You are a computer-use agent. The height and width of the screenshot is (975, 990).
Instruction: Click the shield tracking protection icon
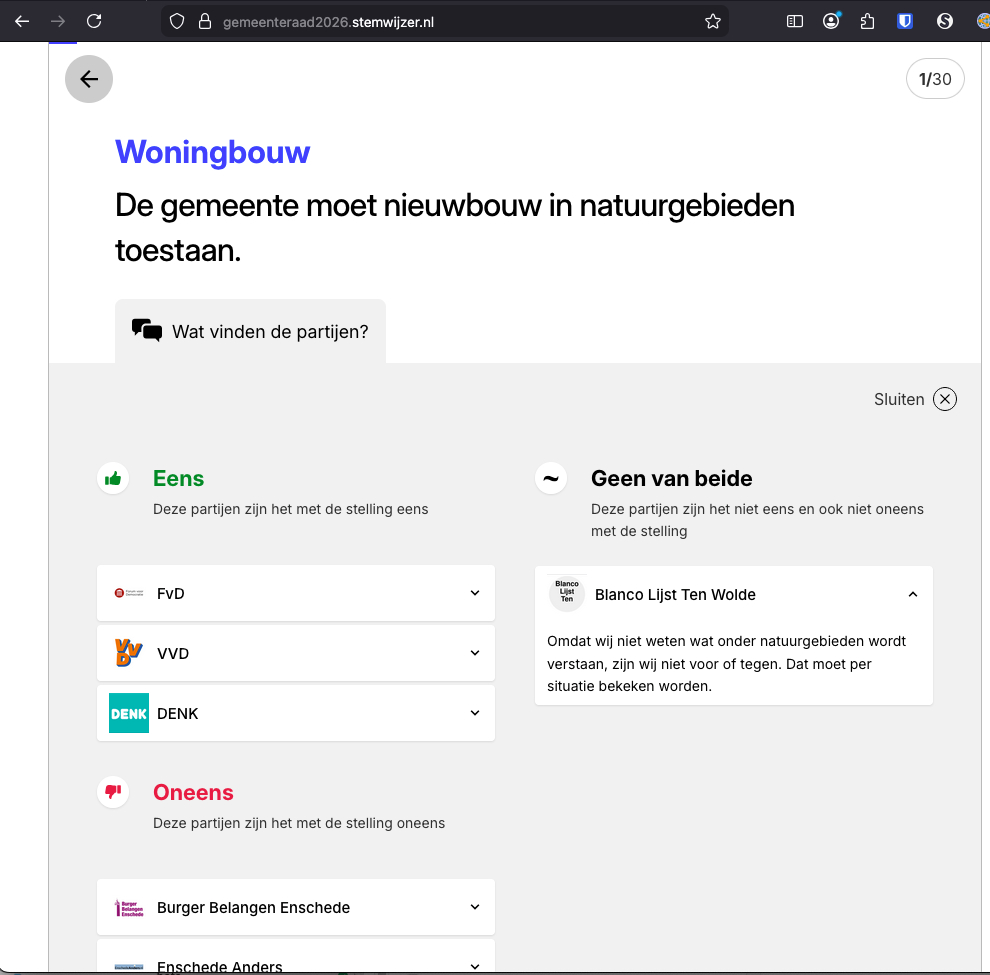177,21
